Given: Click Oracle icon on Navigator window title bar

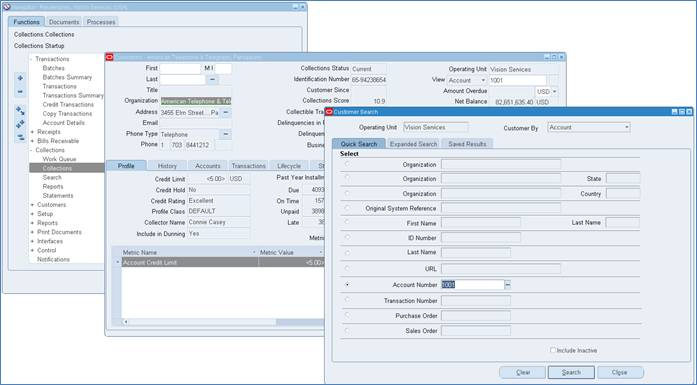Looking at the screenshot, I should 6,7.
